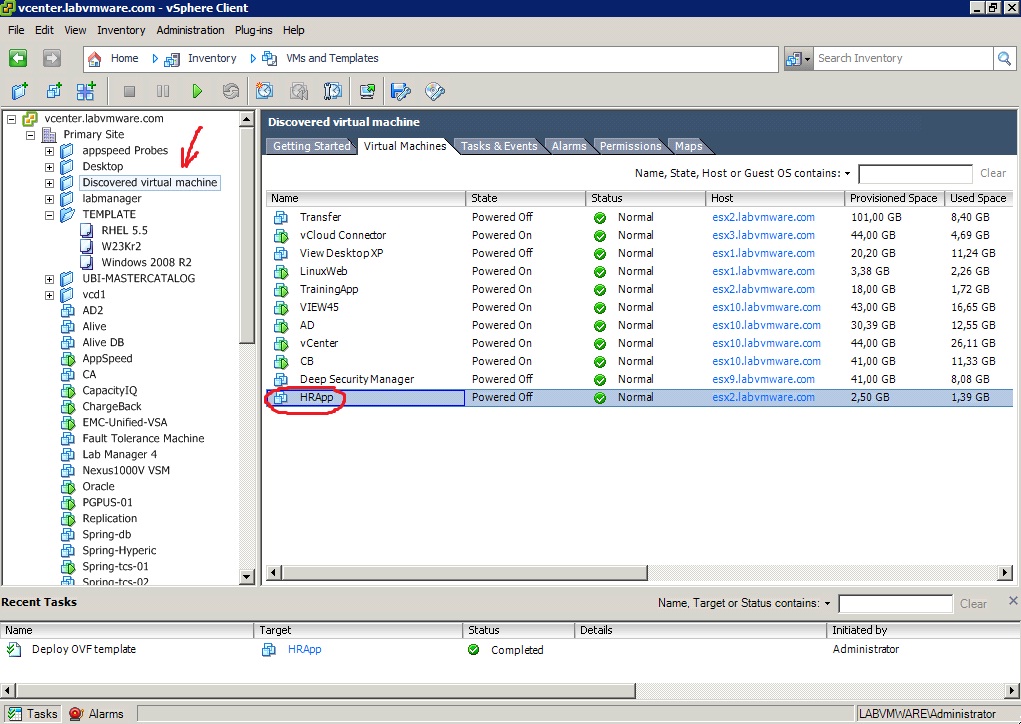Click the green Normal status icon for Transfer

(600, 217)
